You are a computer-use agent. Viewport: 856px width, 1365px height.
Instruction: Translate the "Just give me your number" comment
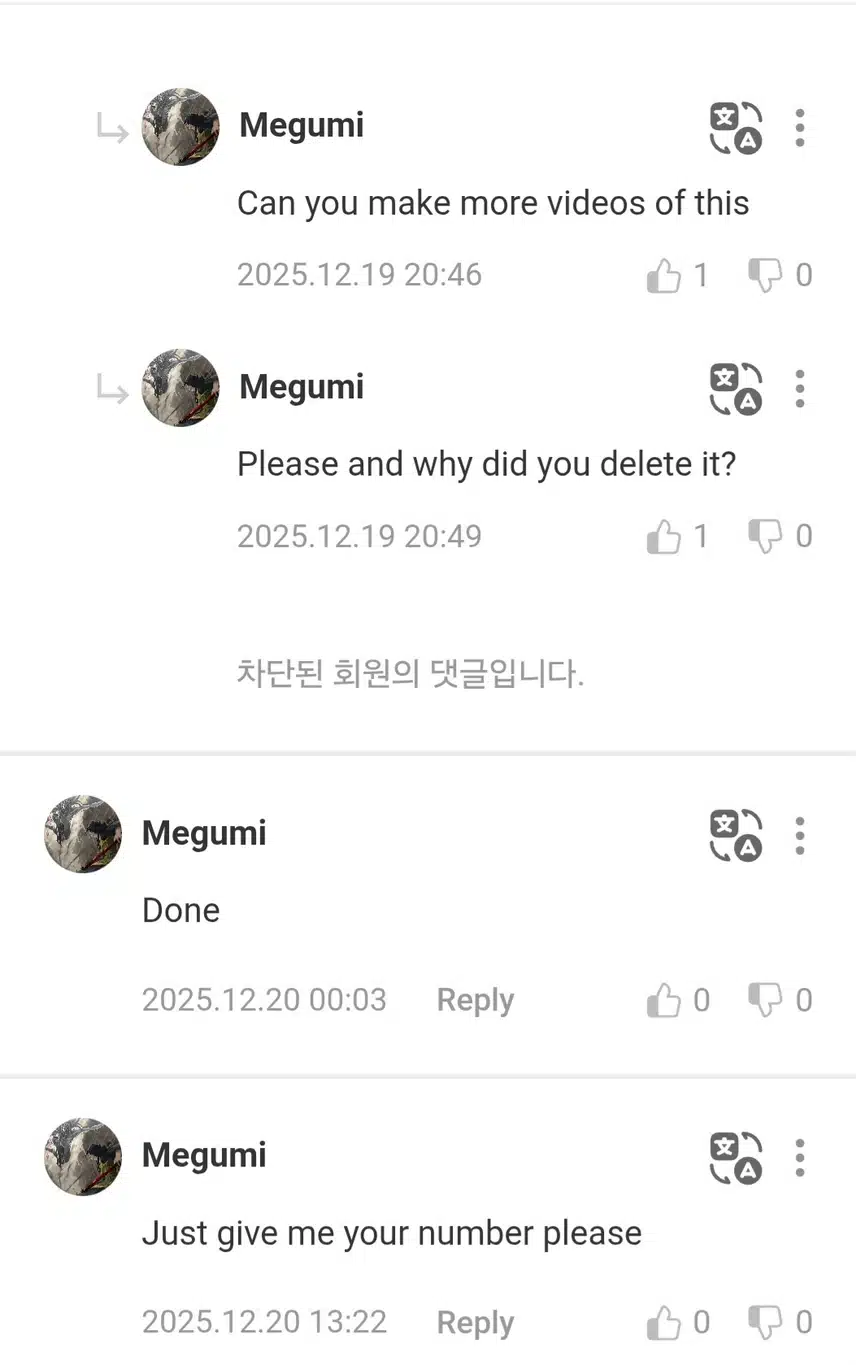pos(736,1158)
